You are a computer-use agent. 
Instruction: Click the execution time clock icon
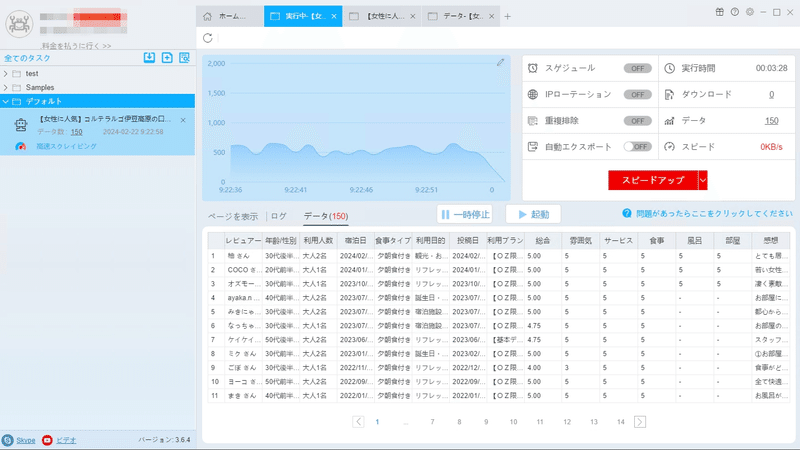pos(669,68)
